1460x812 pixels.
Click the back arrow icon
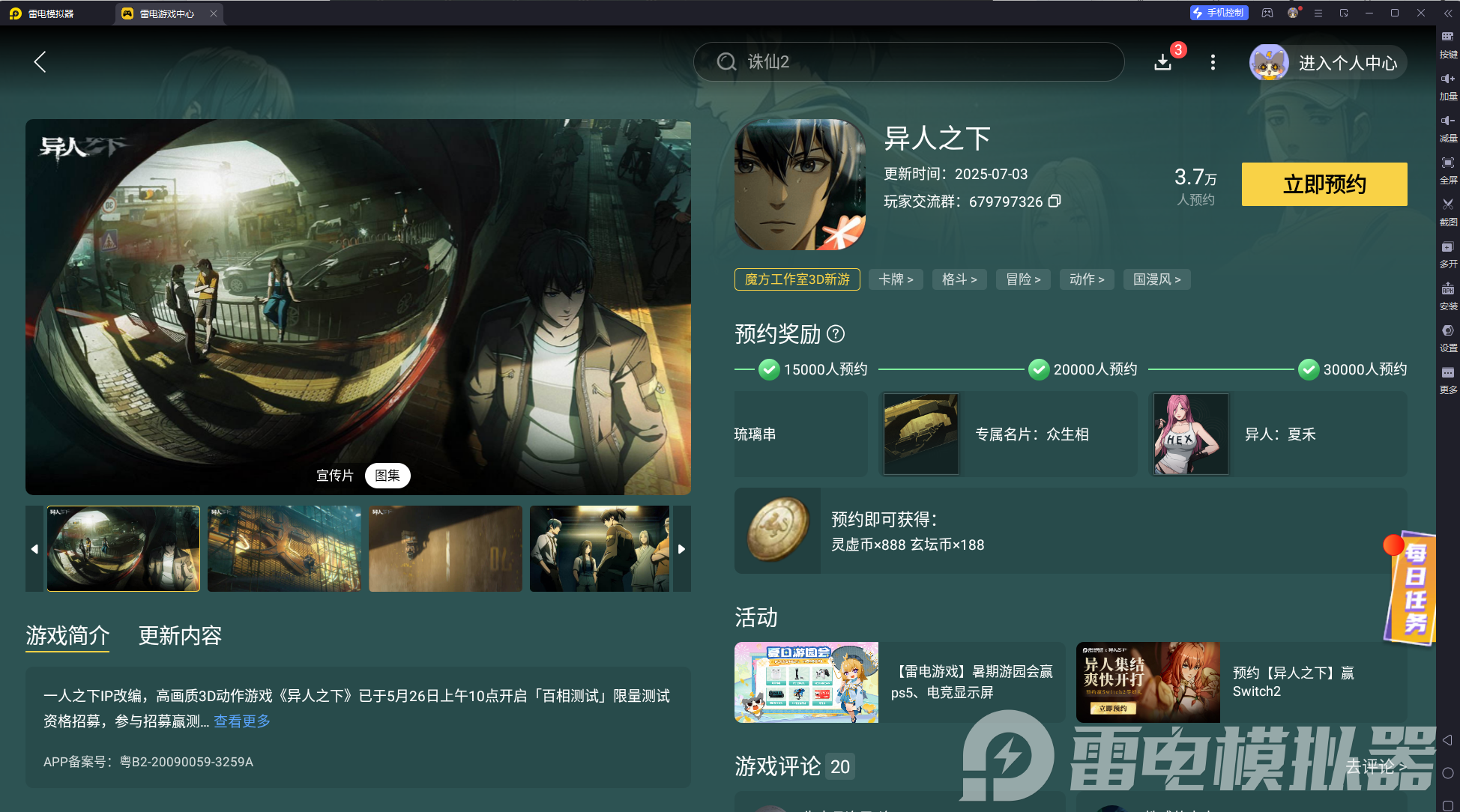click(x=40, y=62)
